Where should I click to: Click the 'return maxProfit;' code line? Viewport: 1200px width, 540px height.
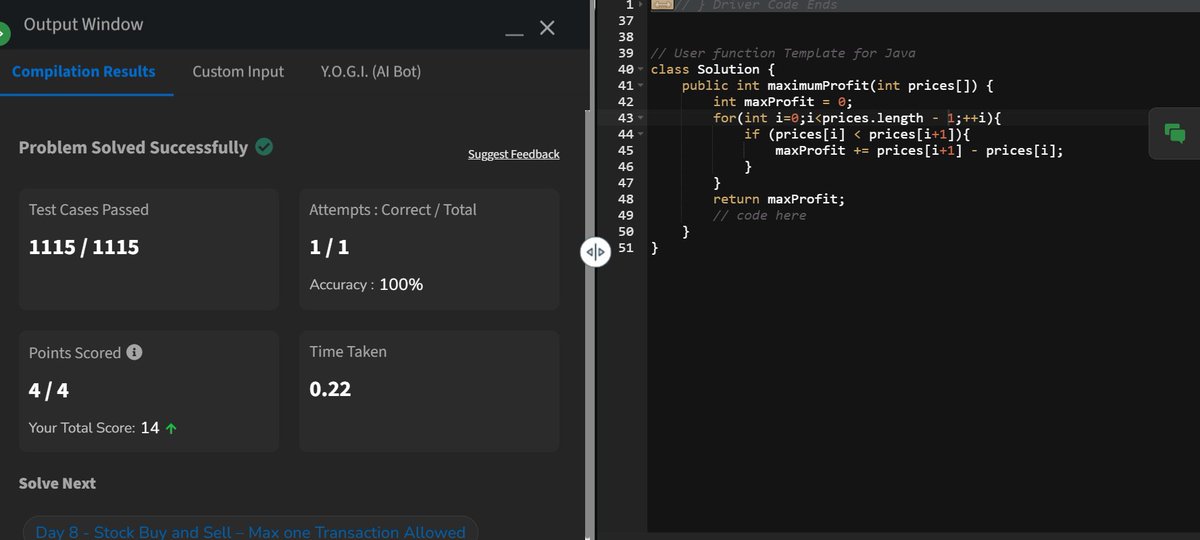778,199
